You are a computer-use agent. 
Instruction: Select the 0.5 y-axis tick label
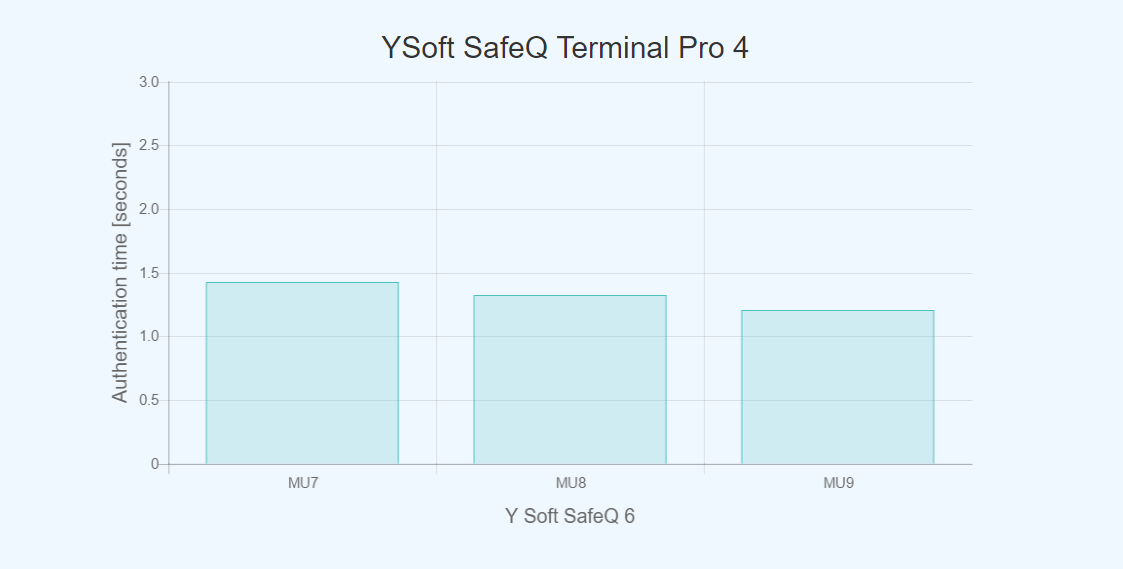coord(149,400)
